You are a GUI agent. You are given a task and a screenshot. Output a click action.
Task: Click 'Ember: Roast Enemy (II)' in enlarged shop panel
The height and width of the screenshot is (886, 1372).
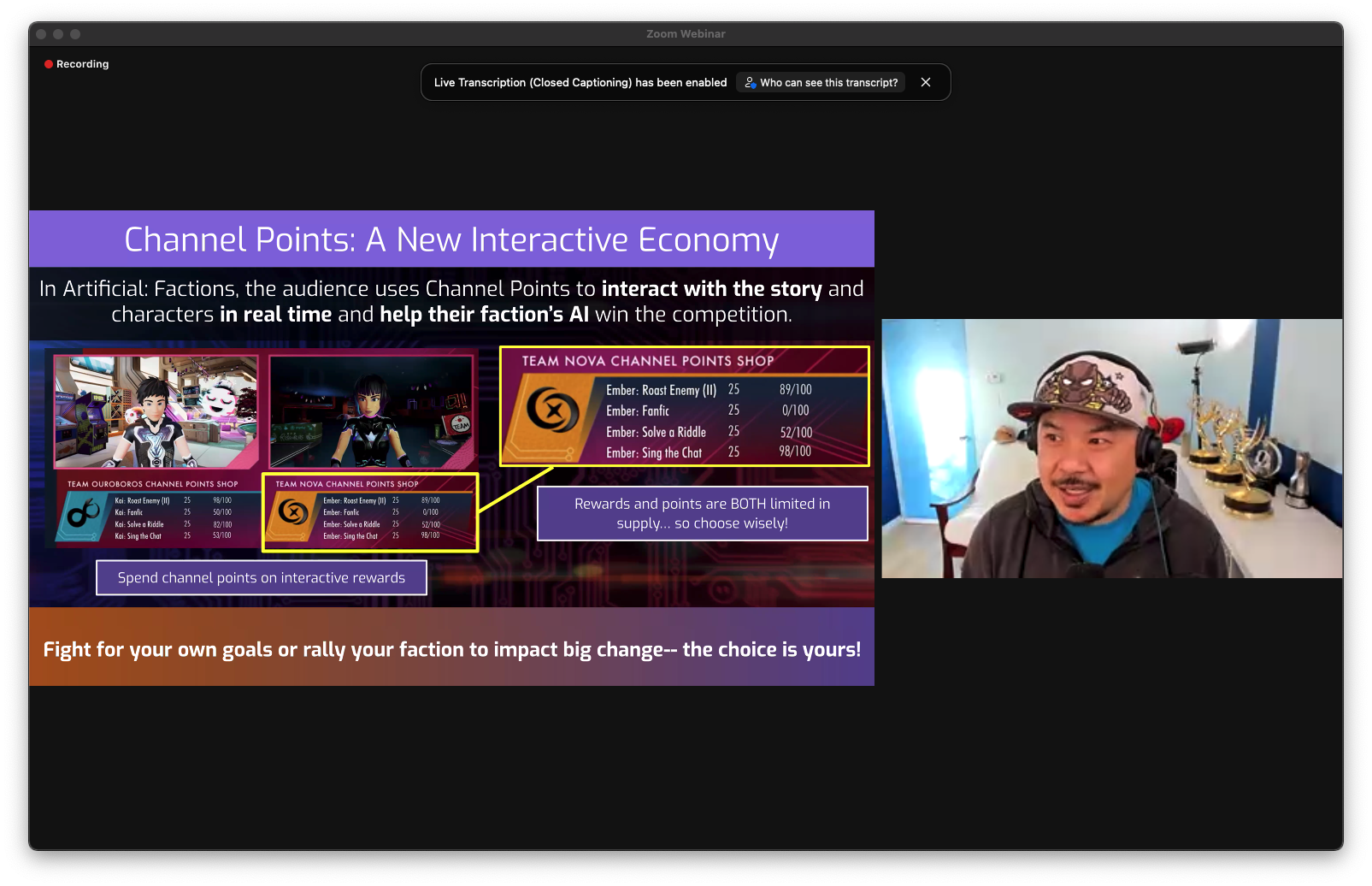pos(661,390)
